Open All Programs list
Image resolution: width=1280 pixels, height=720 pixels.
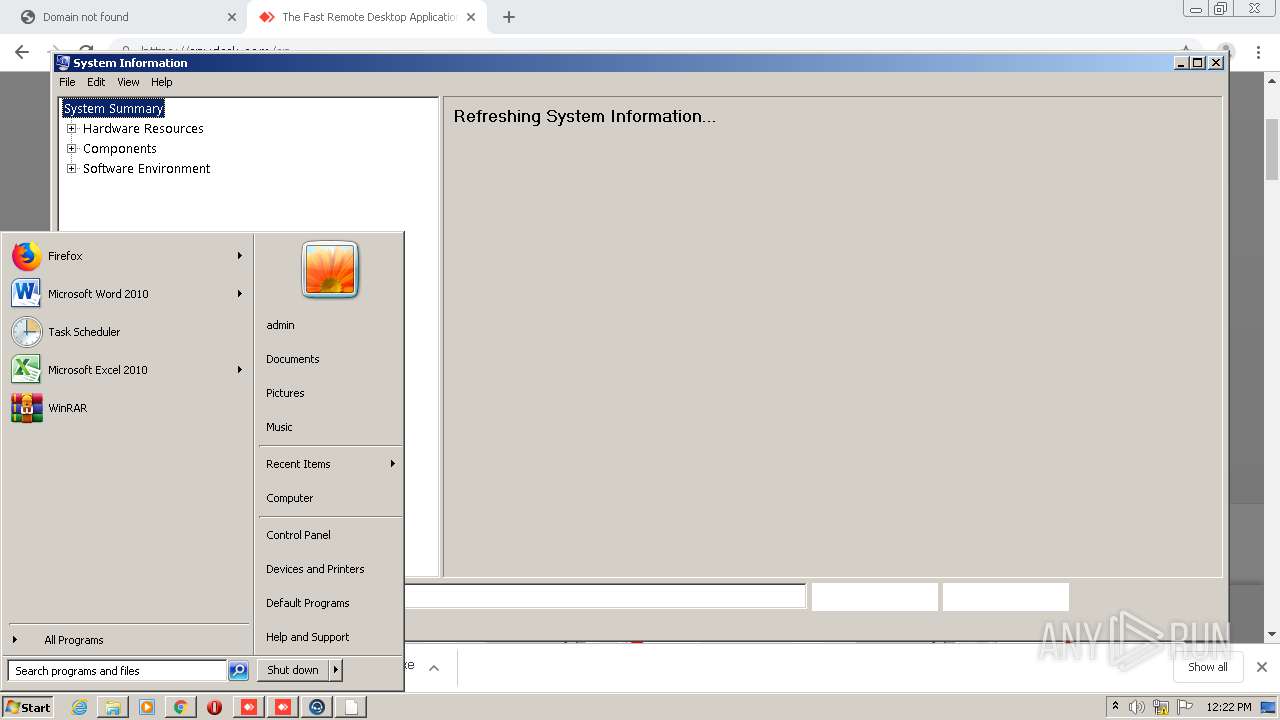(74, 640)
